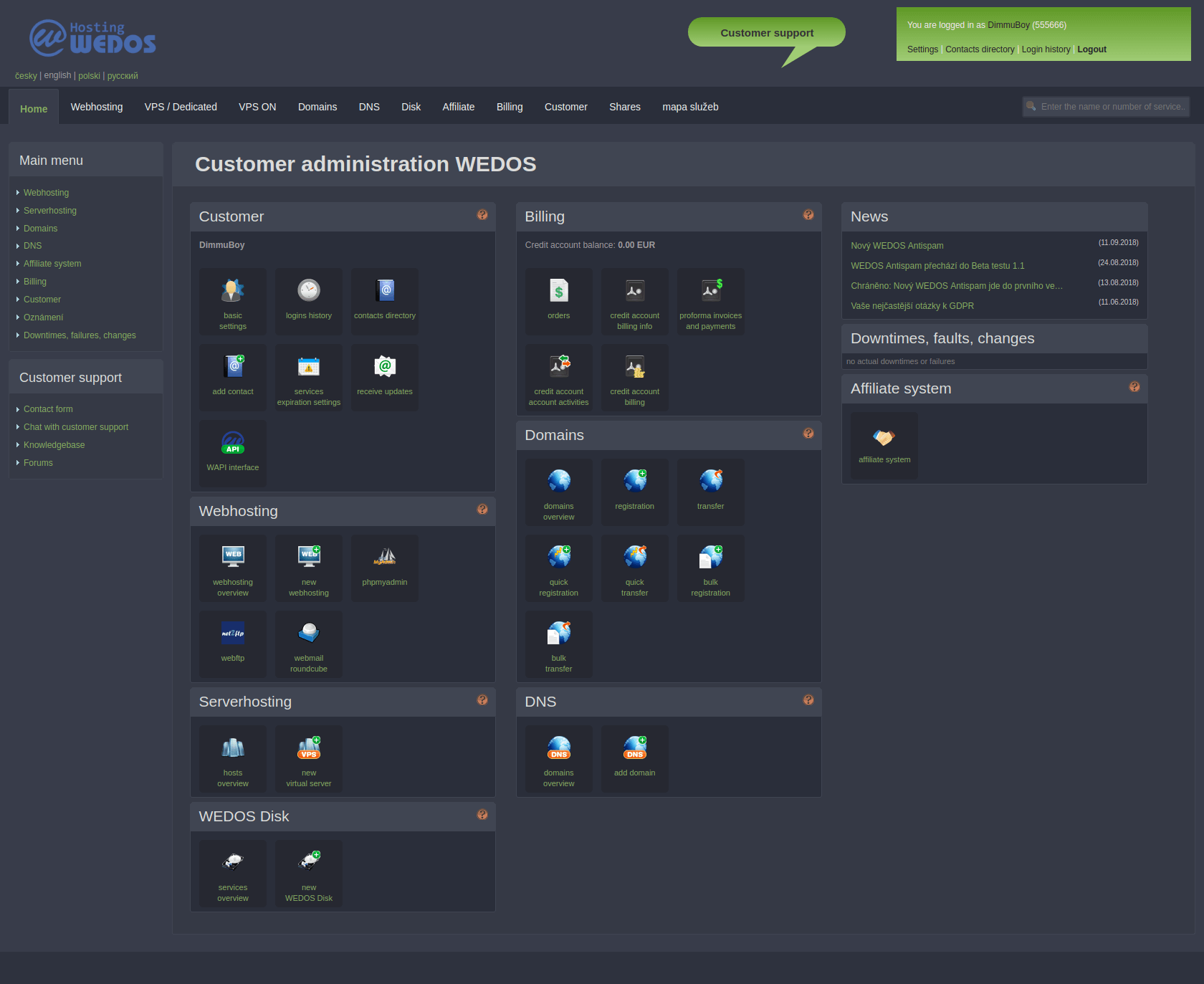Open news item Vaše nejčastější otázky k GDPR
This screenshot has width=1204, height=984.
click(912, 306)
